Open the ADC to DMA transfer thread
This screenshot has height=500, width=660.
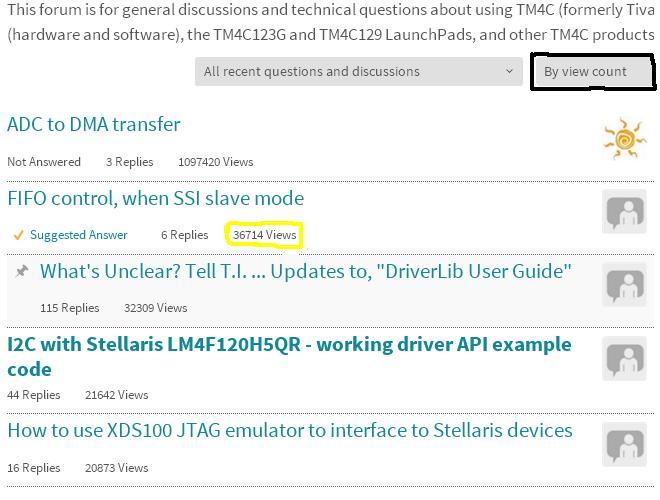[94, 125]
